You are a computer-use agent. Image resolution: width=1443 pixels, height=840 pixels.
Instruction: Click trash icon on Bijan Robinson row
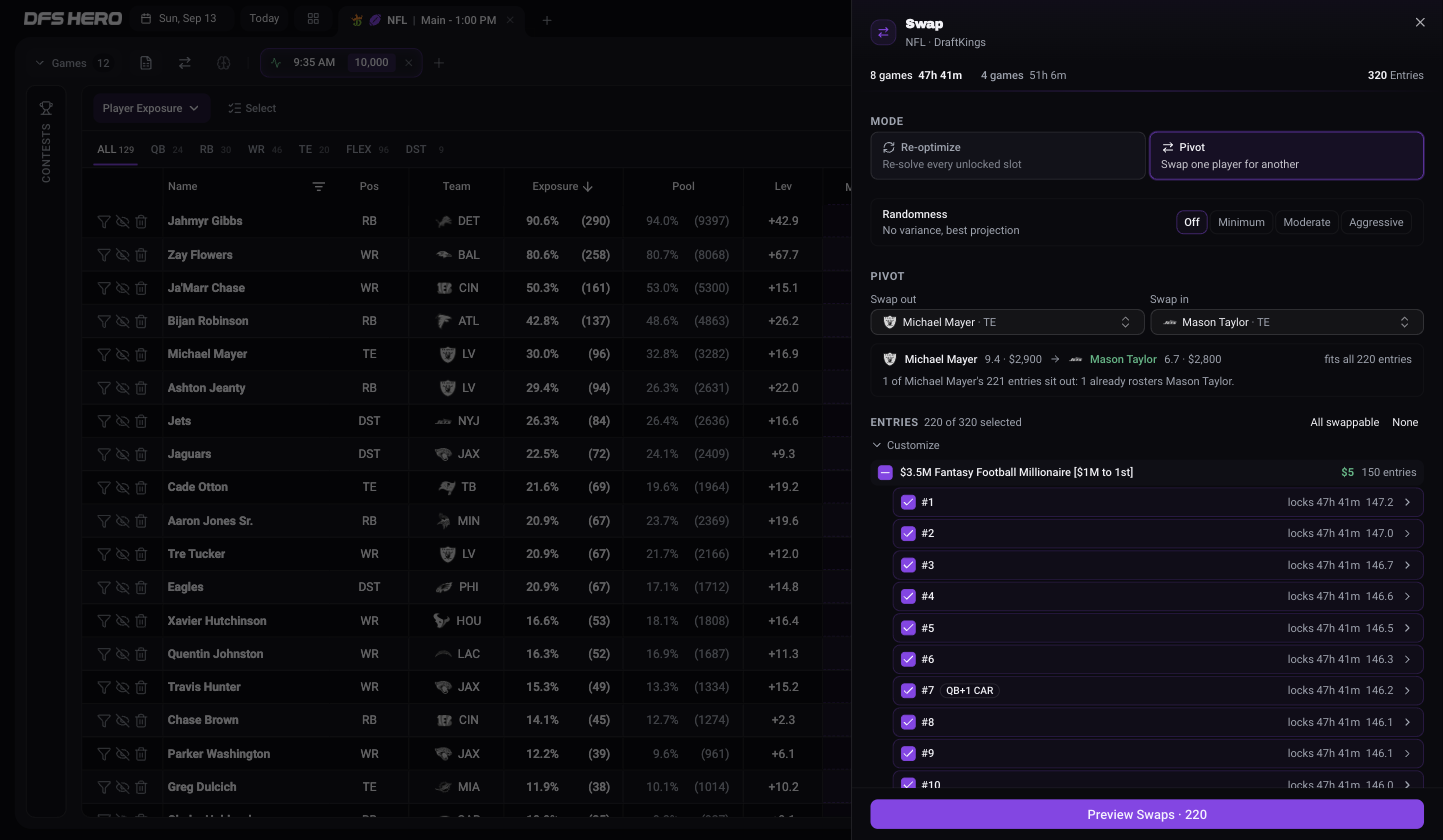point(141,321)
